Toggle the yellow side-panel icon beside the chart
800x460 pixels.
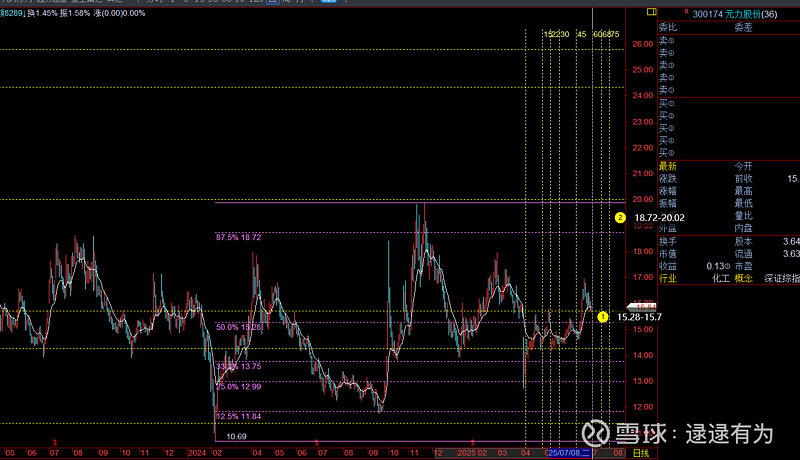pyautogui.click(x=652, y=11)
